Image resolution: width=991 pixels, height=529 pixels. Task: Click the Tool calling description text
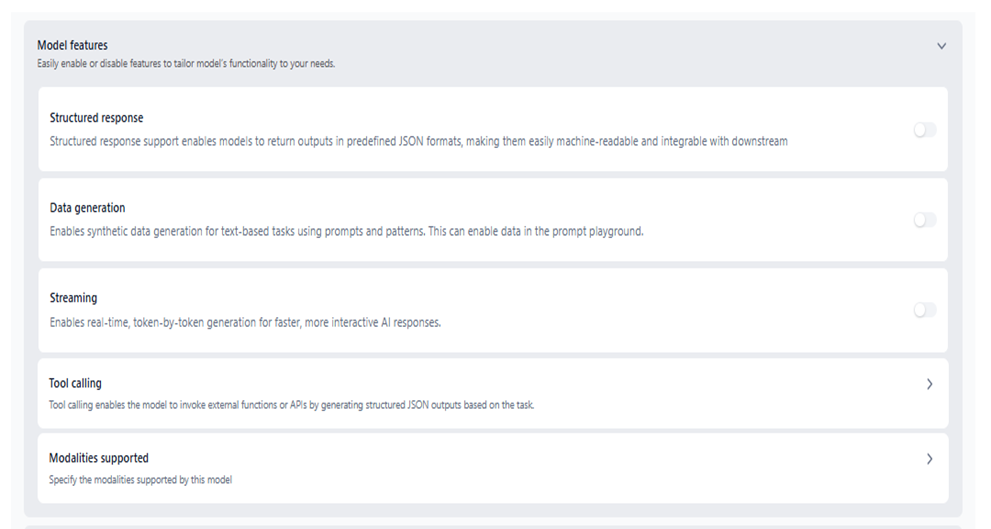(x=291, y=405)
